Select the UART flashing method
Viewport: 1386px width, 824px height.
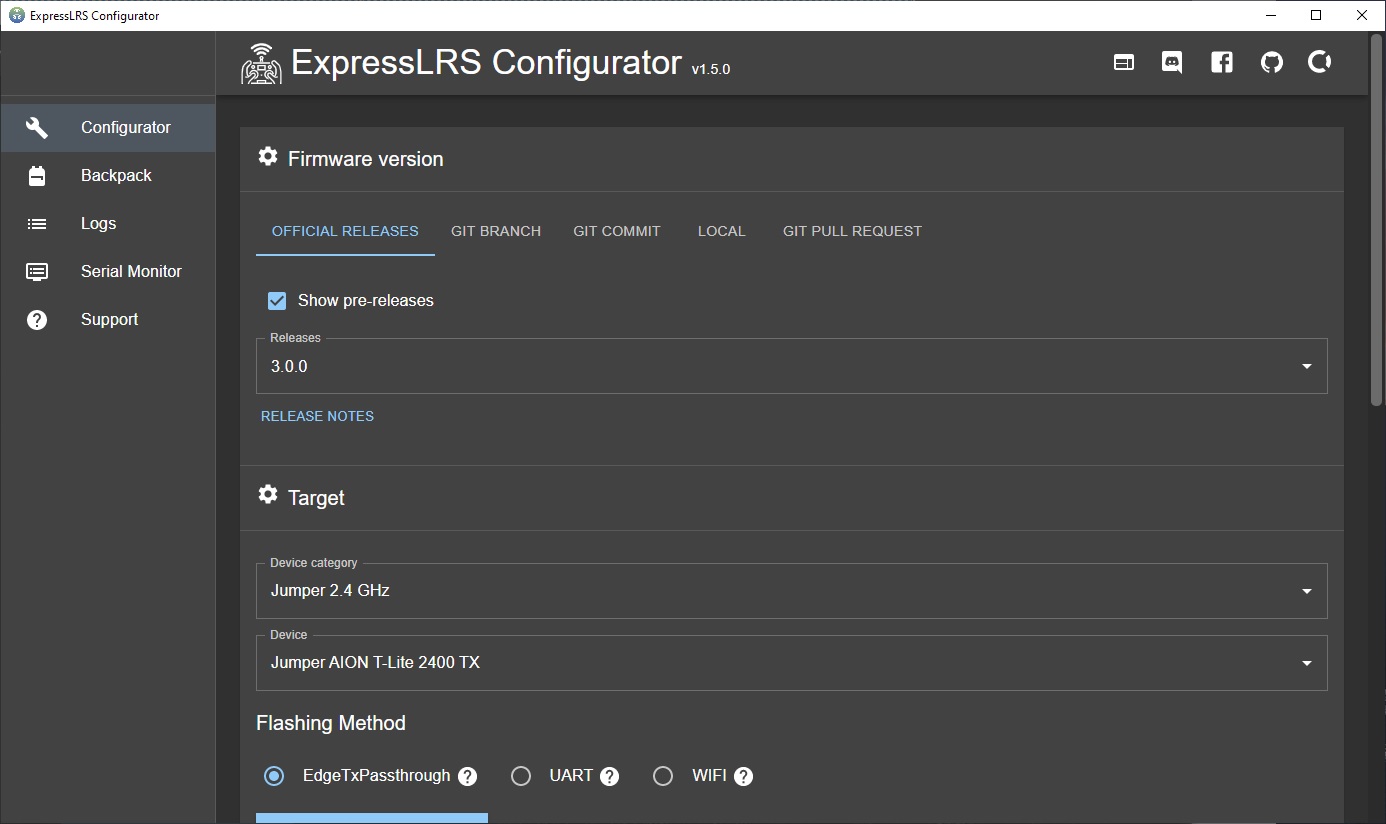pyautogui.click(x=521, y=776)
